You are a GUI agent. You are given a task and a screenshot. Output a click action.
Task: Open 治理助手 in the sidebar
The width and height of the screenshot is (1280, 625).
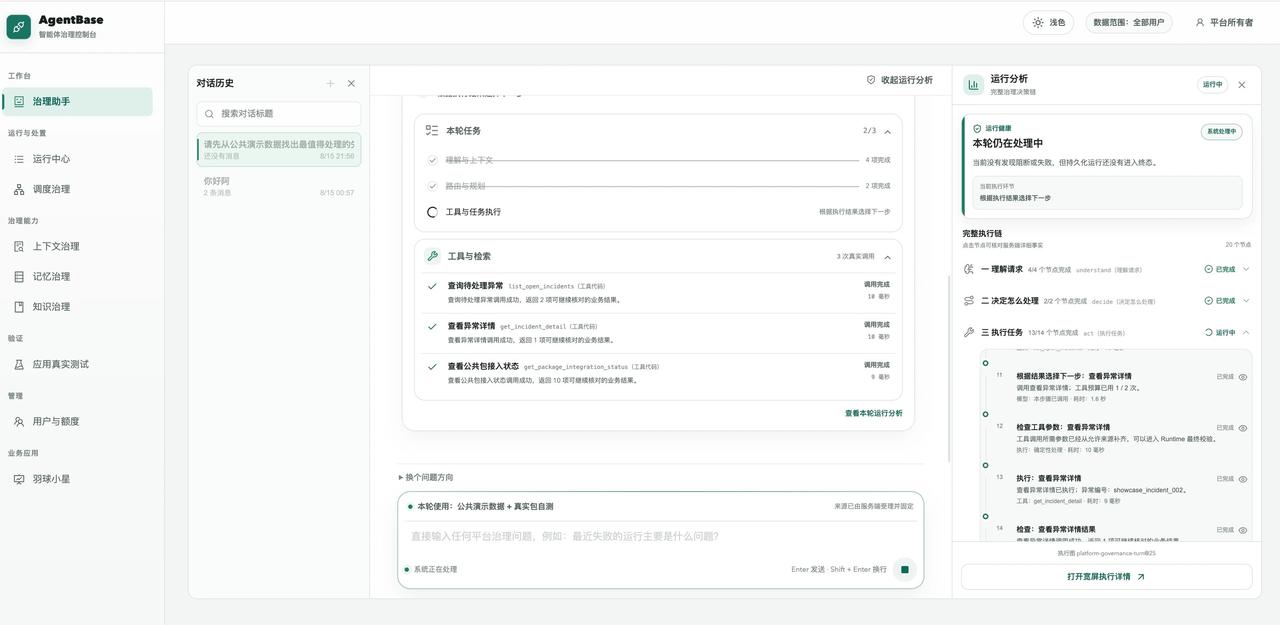pyautogui.click(x=78, y=101)
